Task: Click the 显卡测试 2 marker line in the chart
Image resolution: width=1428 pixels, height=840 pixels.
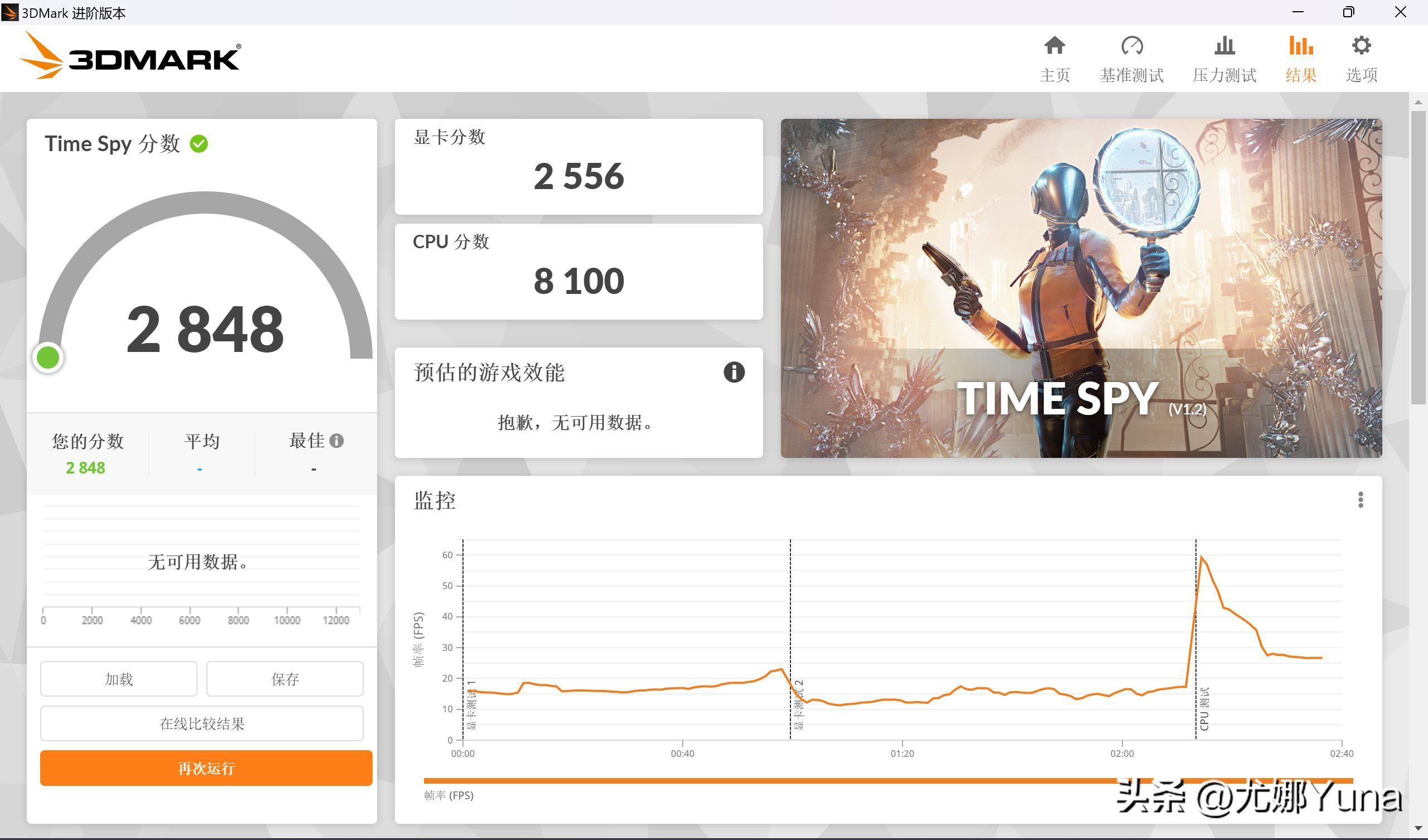Action: 790,639
